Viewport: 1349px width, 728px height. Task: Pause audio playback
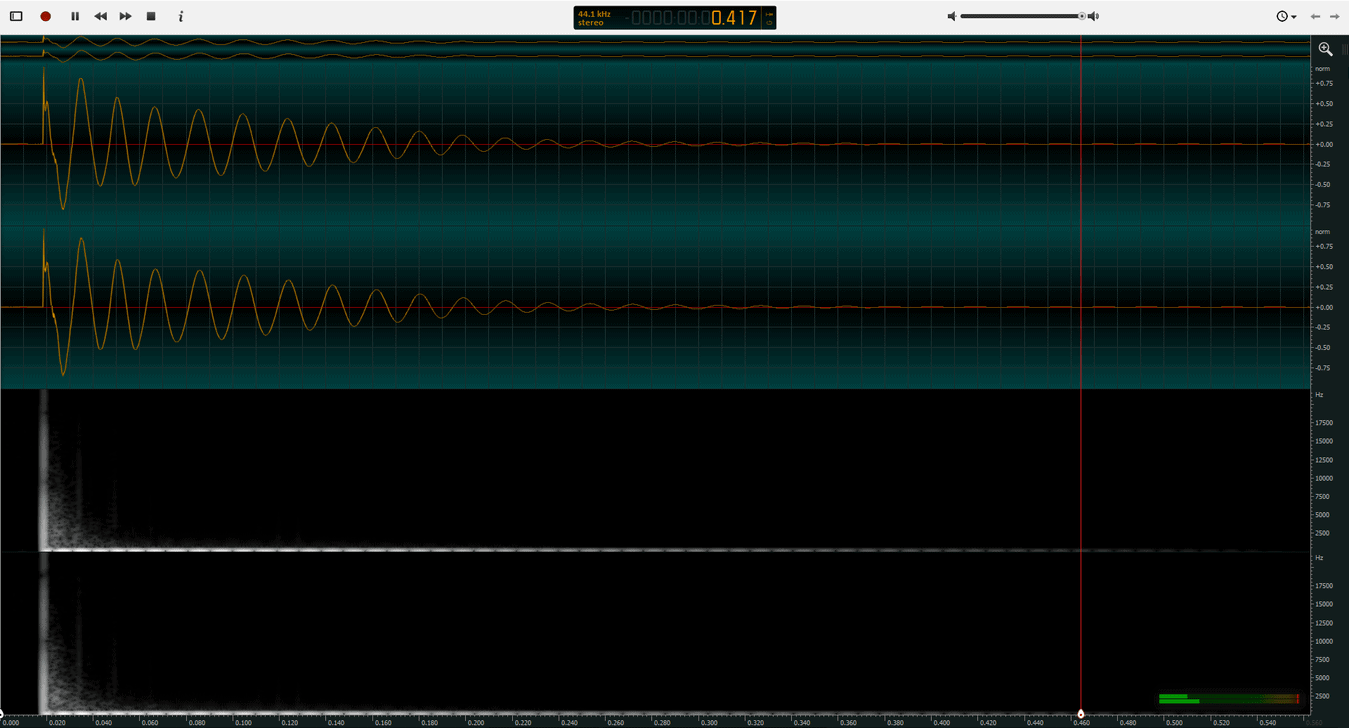pos(75,16)
